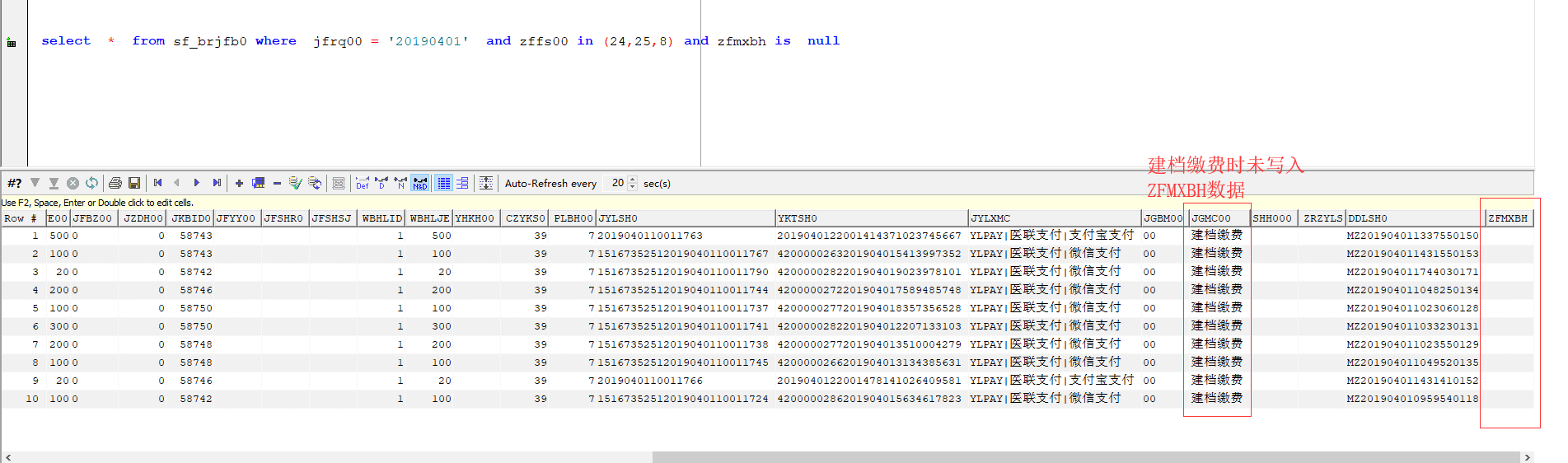
Task: Toggle the single record view icon
Action: [462, 183]
